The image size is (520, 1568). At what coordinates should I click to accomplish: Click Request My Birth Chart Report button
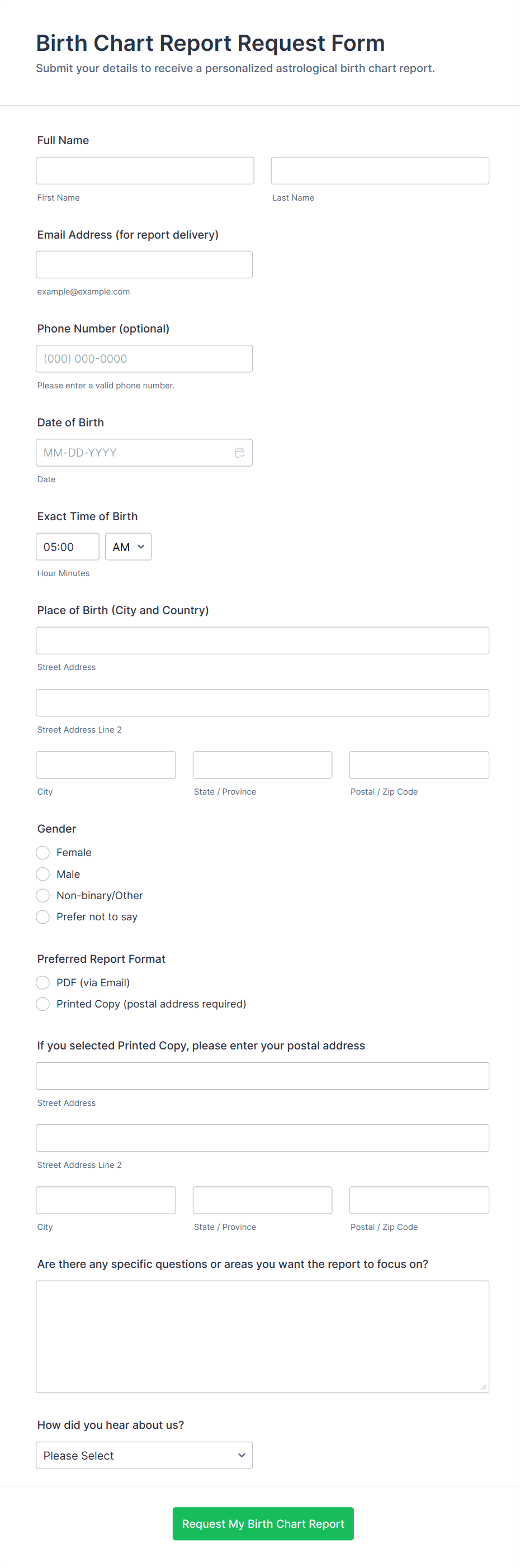click(262, 1523)
